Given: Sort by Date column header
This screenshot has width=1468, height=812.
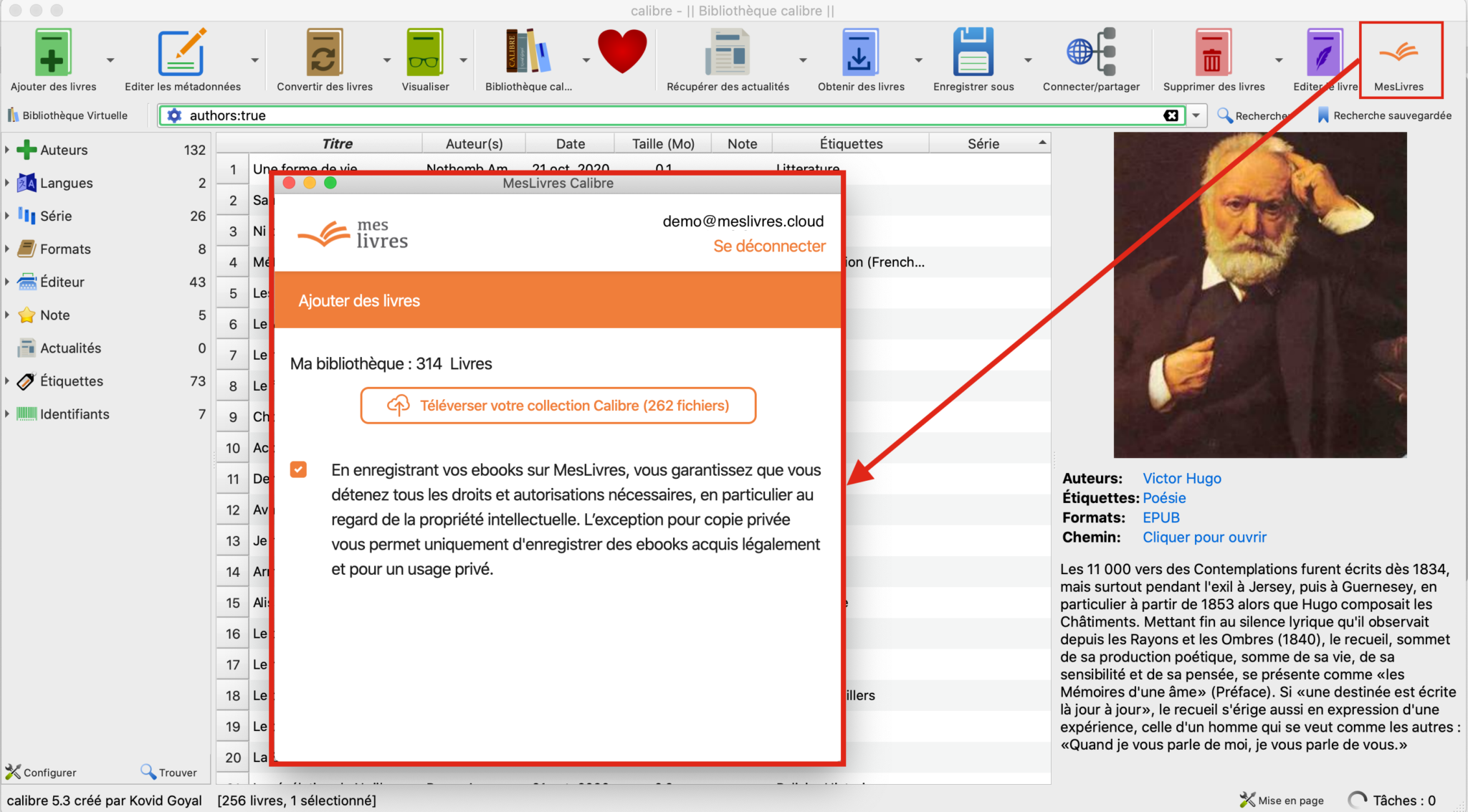Looking at the screenshot, I should pyautogui.click(x=570, y=143).
